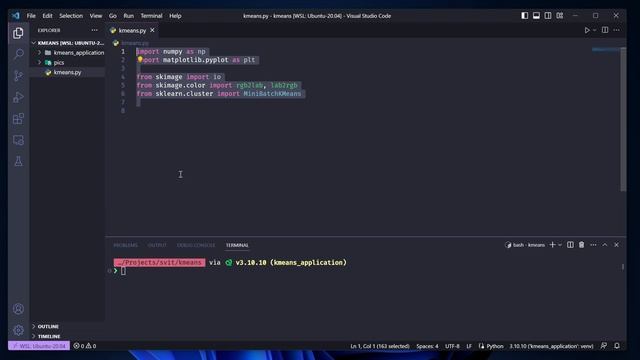
Task: Switch to the DEBUG CONSOLE tab
Action: (x=196, y=245)
